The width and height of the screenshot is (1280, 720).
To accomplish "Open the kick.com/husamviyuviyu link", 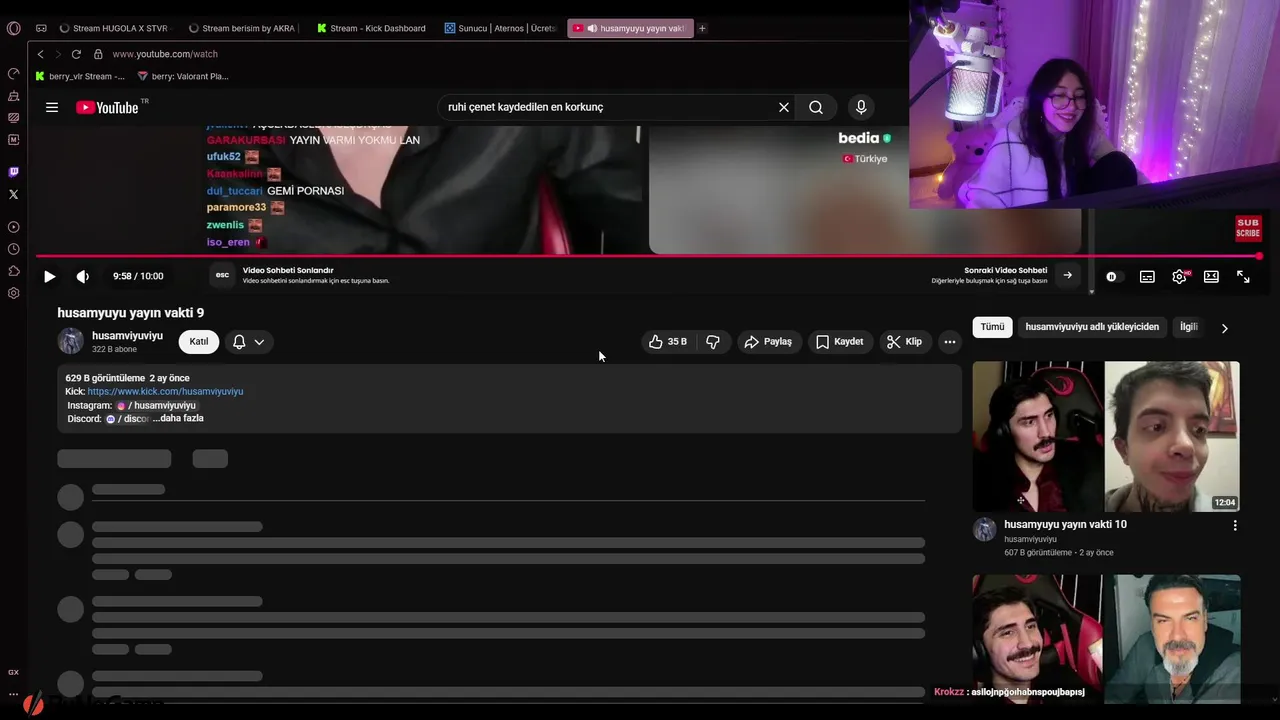I will click(x=165, y=392).
